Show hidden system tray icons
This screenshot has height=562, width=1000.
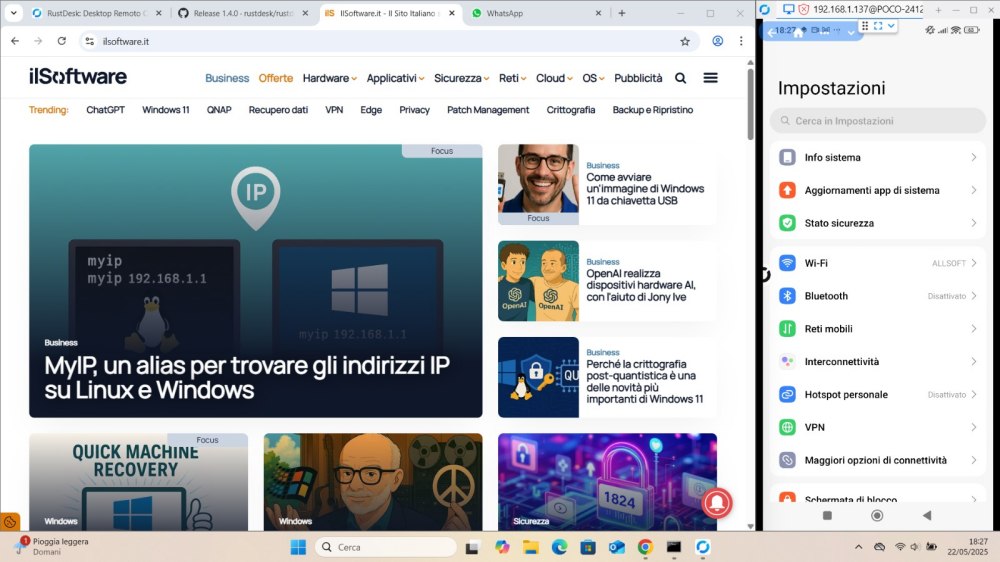(858, 547)
